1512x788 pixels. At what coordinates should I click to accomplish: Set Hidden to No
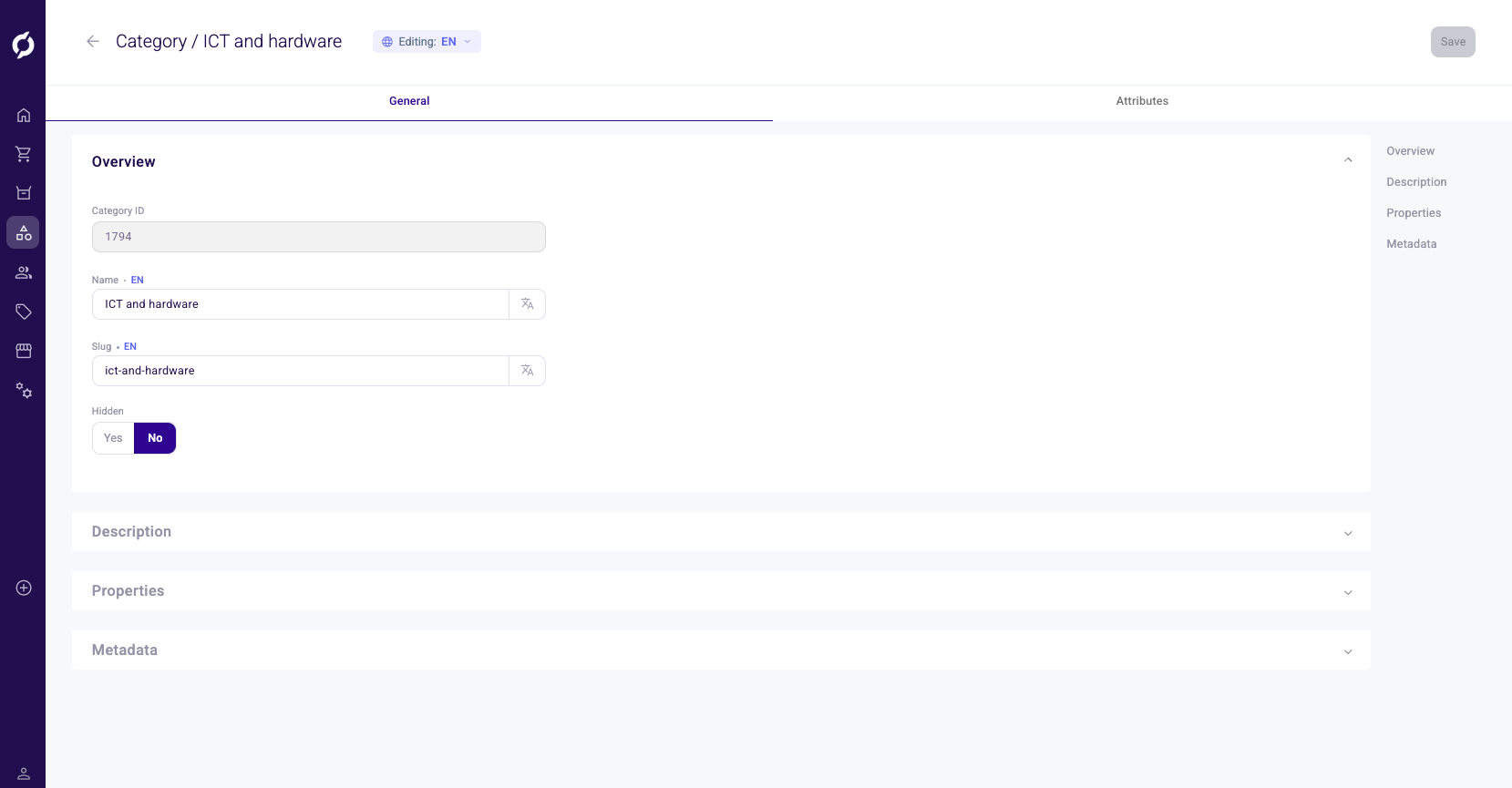155,438
